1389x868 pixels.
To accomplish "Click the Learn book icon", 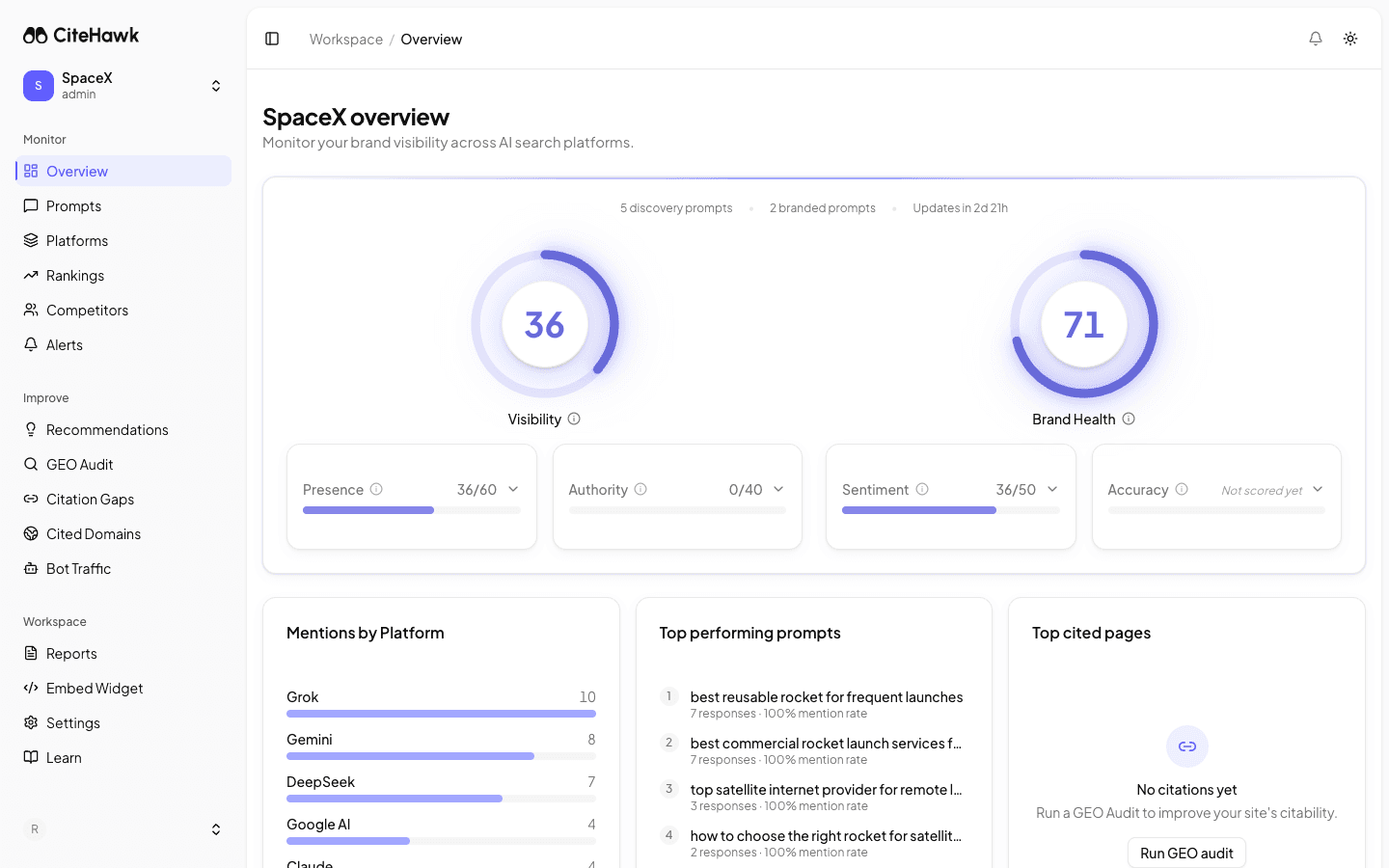I will (31, 757).
